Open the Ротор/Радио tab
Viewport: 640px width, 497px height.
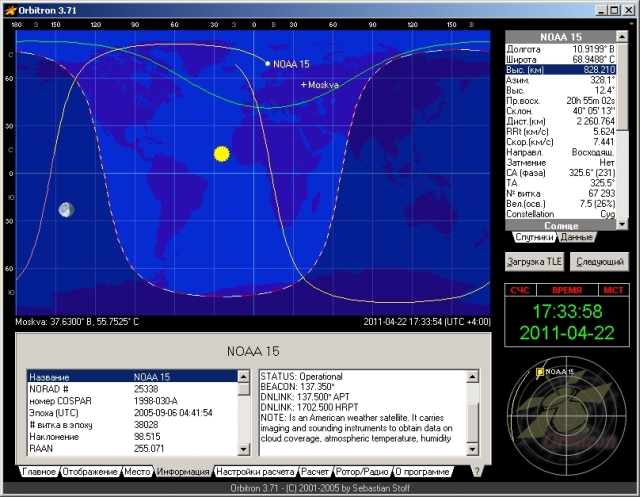(x=362, y=472)
